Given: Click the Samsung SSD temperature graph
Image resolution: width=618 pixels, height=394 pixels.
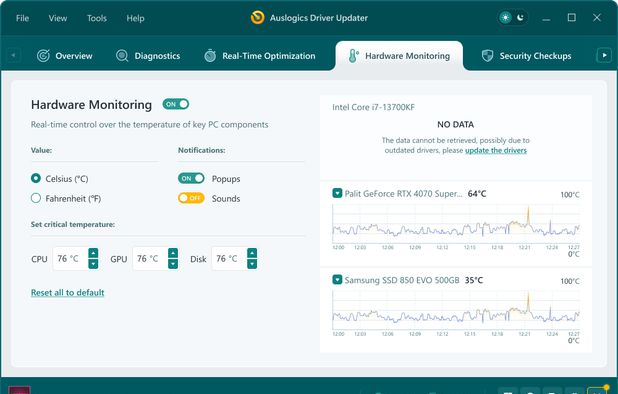Looking at the screenshot, I should point(456,310).
